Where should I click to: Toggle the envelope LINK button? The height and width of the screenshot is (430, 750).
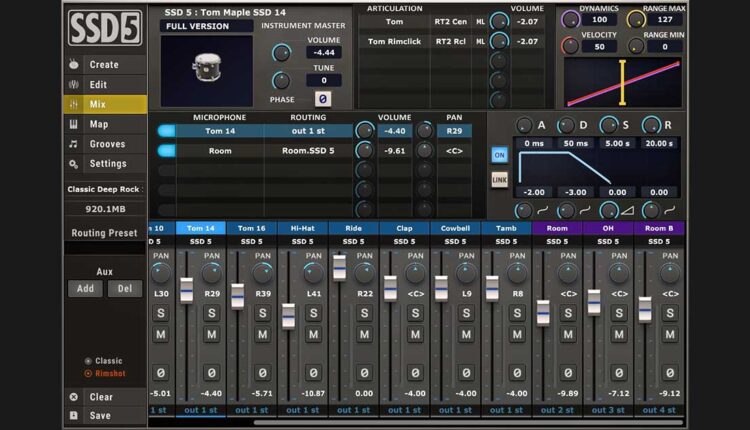[x=499, y=180]
